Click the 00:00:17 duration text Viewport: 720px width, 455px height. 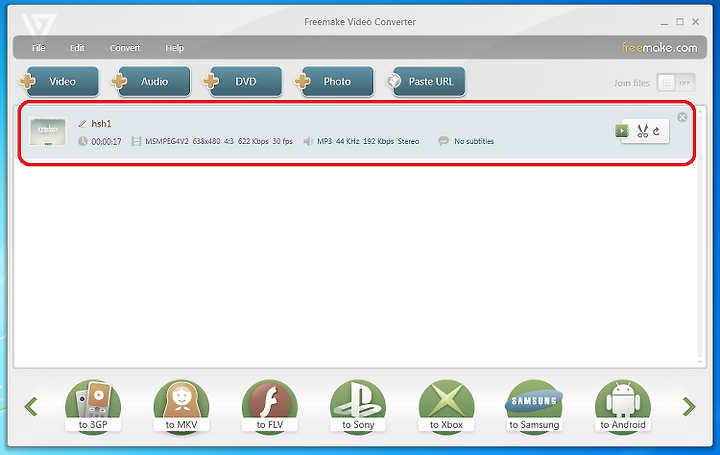(x=107, y=142)
